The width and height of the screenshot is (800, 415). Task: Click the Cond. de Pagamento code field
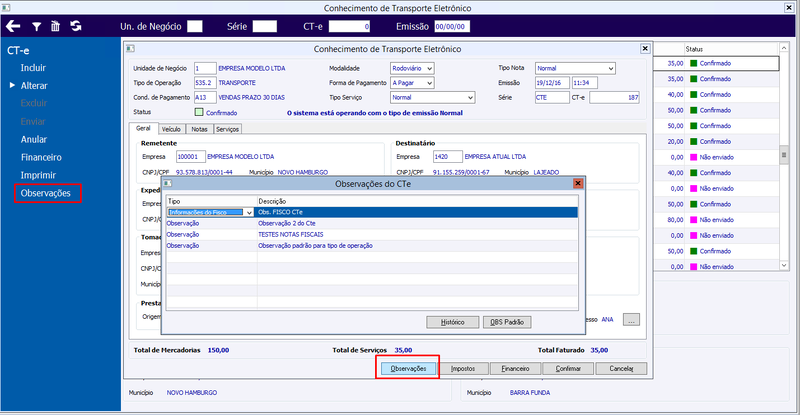[x=205, y=97]
